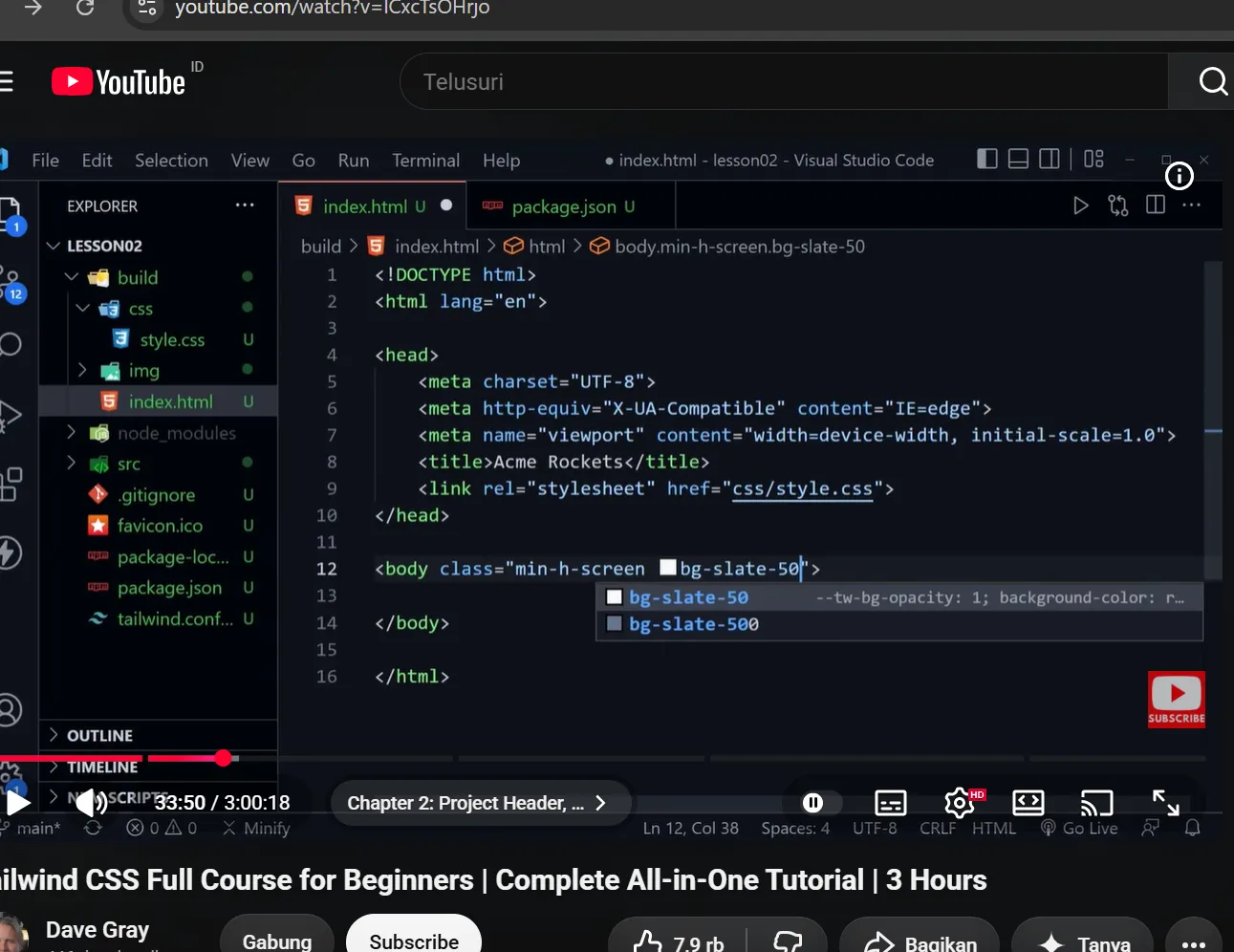Expand the OUTLINE section

(x=99, y=735)
